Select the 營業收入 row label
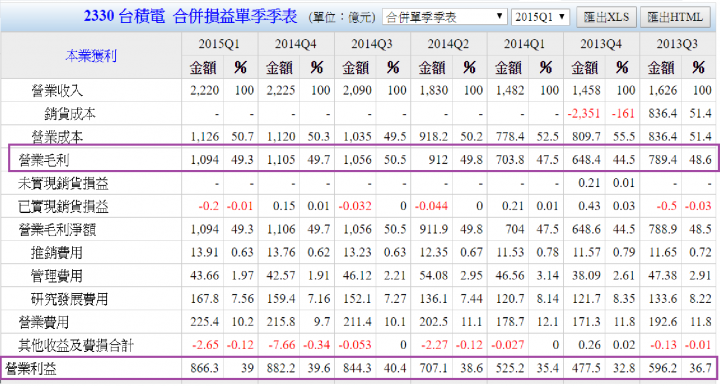Viewport: 720px width, 386px height. [x=57, y=90]
